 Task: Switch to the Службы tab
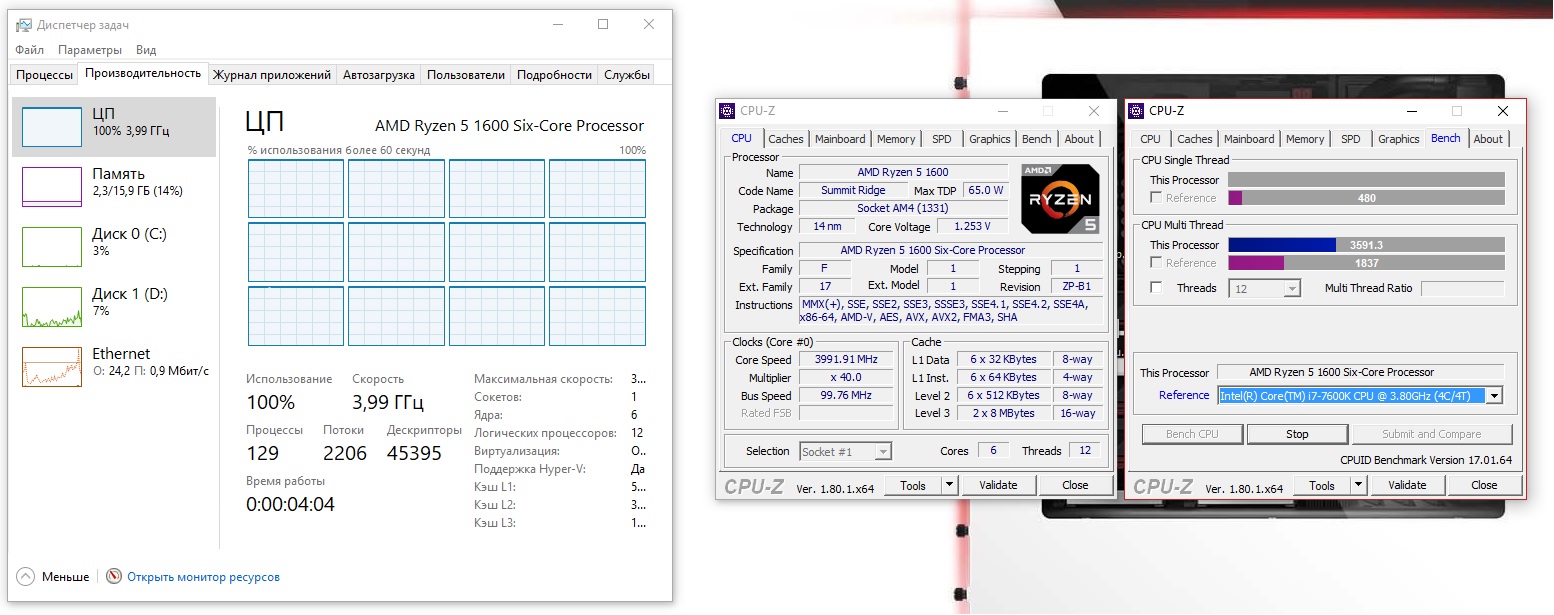click(x=627, y=75)
